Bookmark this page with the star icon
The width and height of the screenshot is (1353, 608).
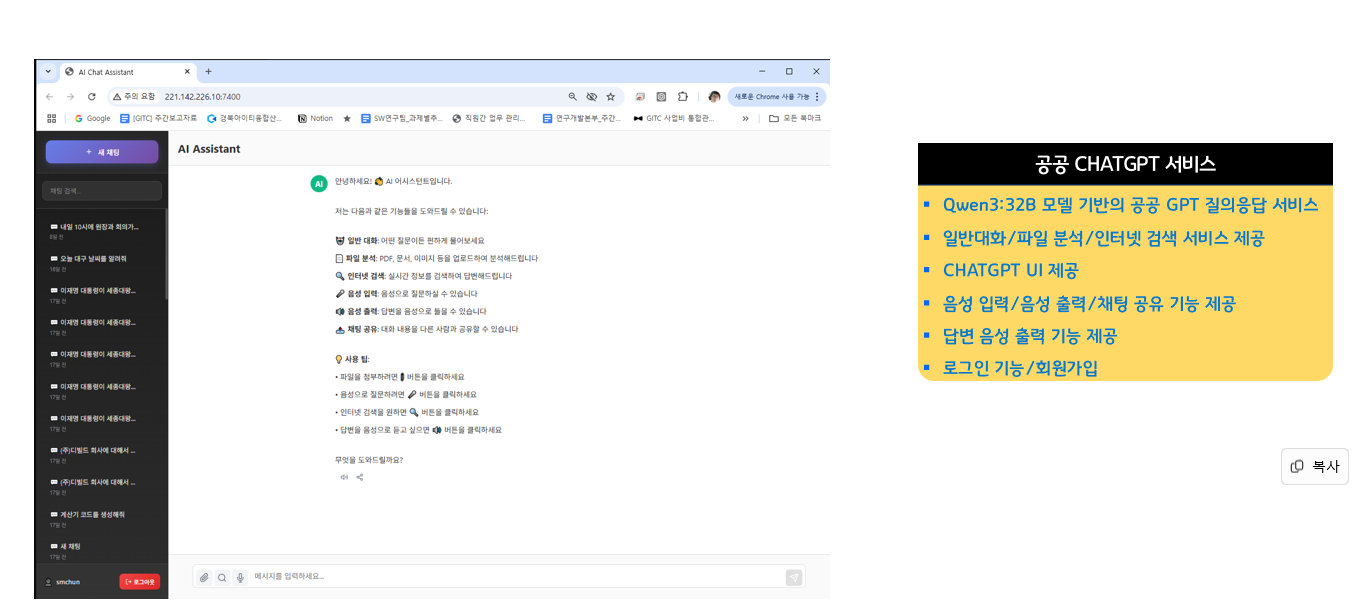(610, 97)
